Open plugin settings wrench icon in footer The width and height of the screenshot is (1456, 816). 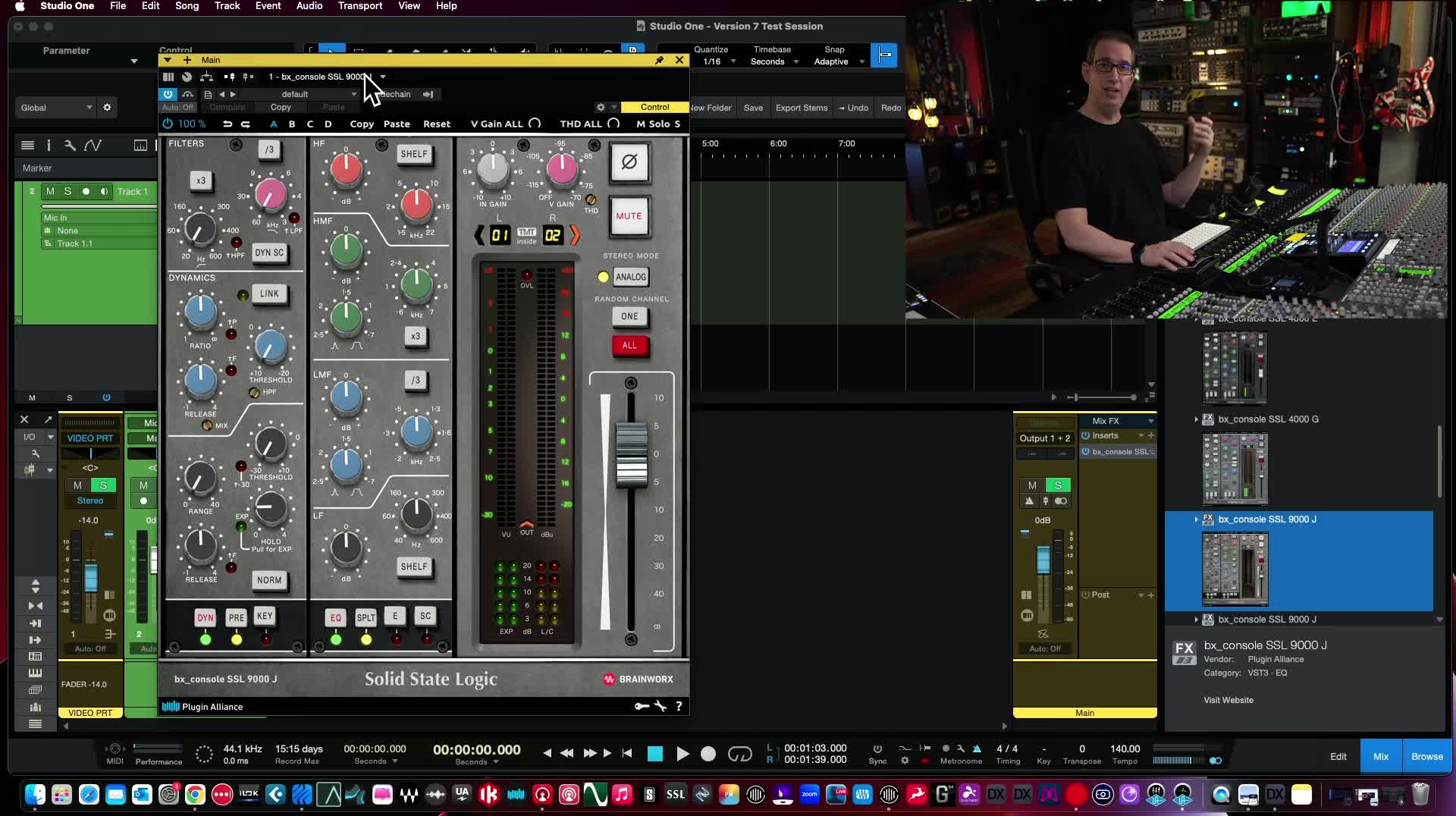point(661,706)
